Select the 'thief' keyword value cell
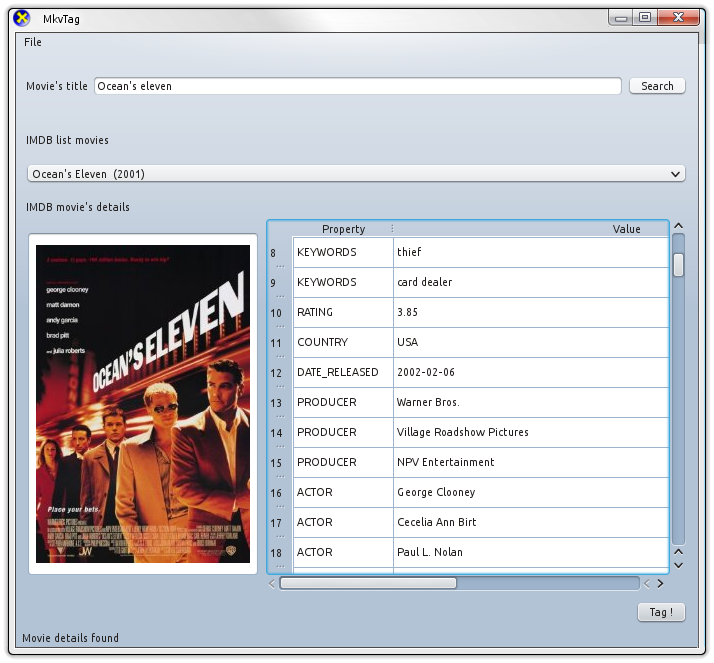The image size is (714, 663). coord(531,252)
